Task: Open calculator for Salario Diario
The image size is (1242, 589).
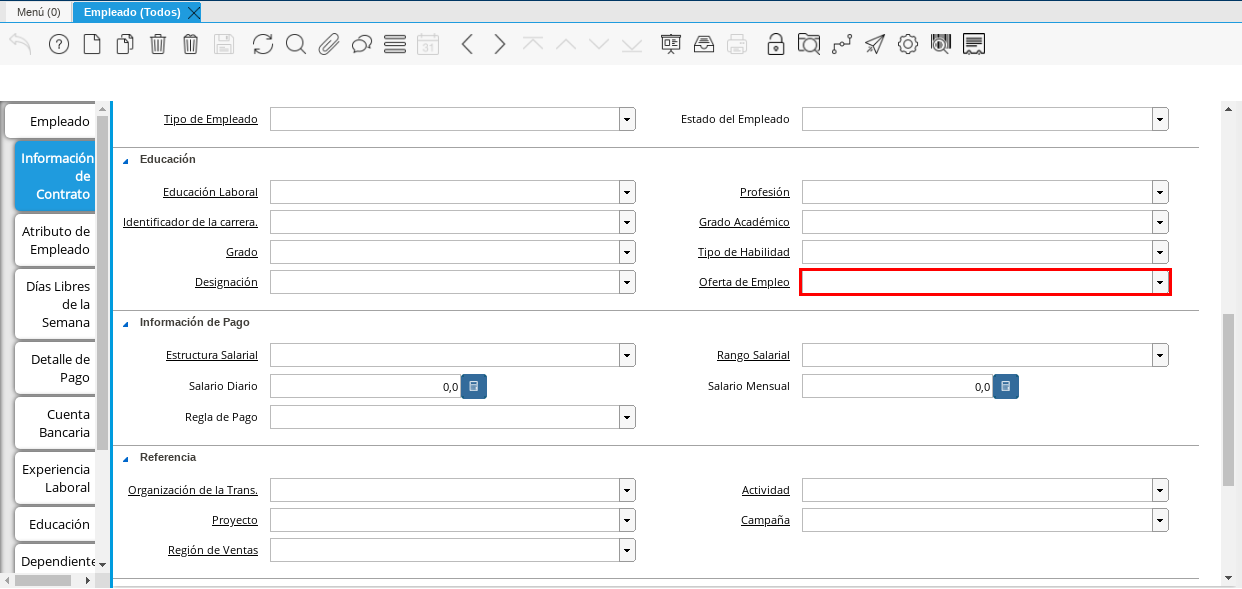Action: point(474,387)
